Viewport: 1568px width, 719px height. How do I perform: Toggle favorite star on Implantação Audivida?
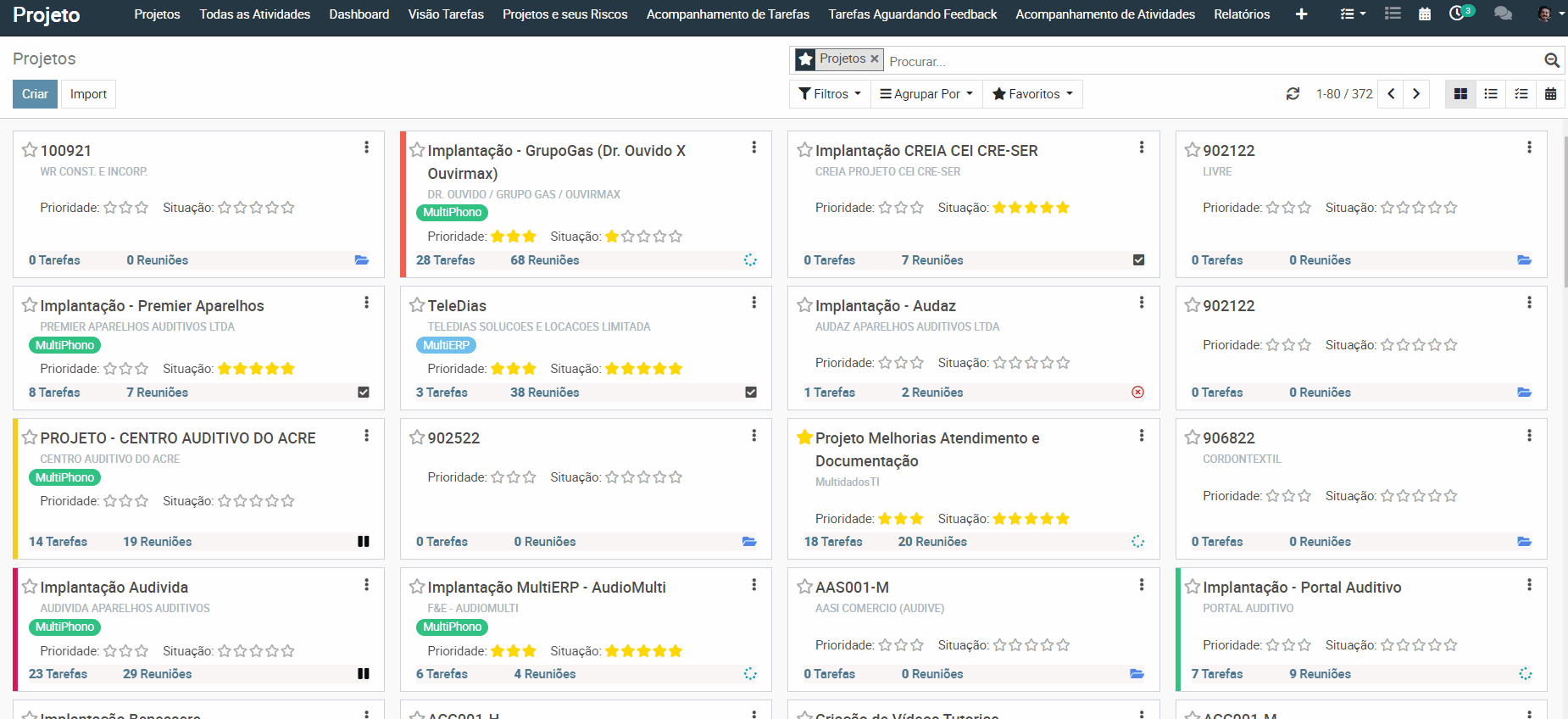click(30, 587)
